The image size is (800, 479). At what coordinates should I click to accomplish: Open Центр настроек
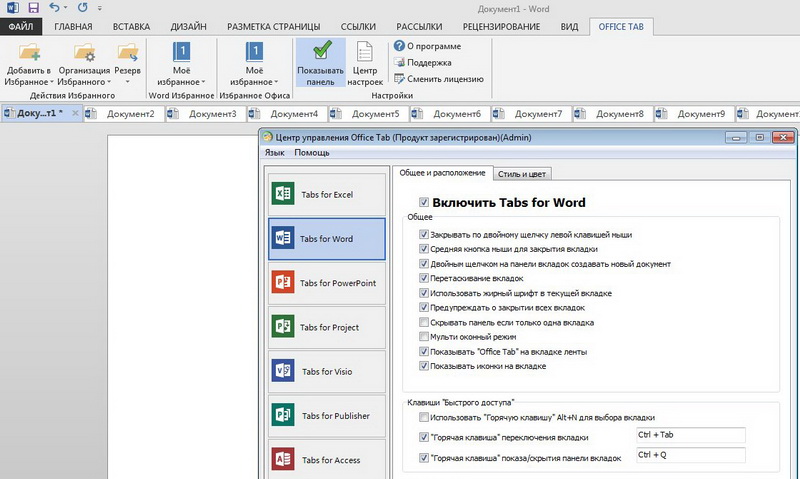[x=365, y=62]
